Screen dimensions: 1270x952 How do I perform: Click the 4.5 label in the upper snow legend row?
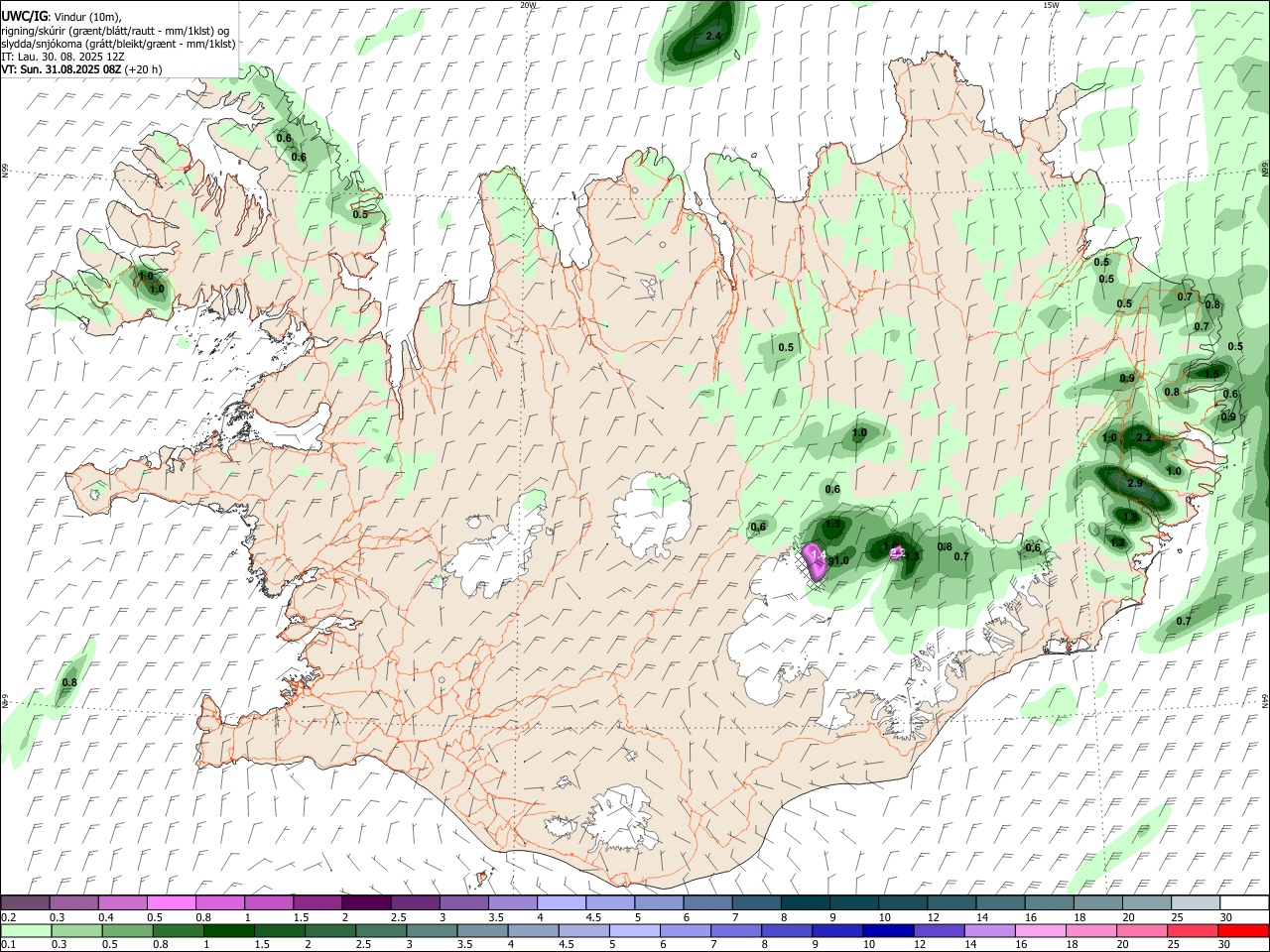coord(593,917)
